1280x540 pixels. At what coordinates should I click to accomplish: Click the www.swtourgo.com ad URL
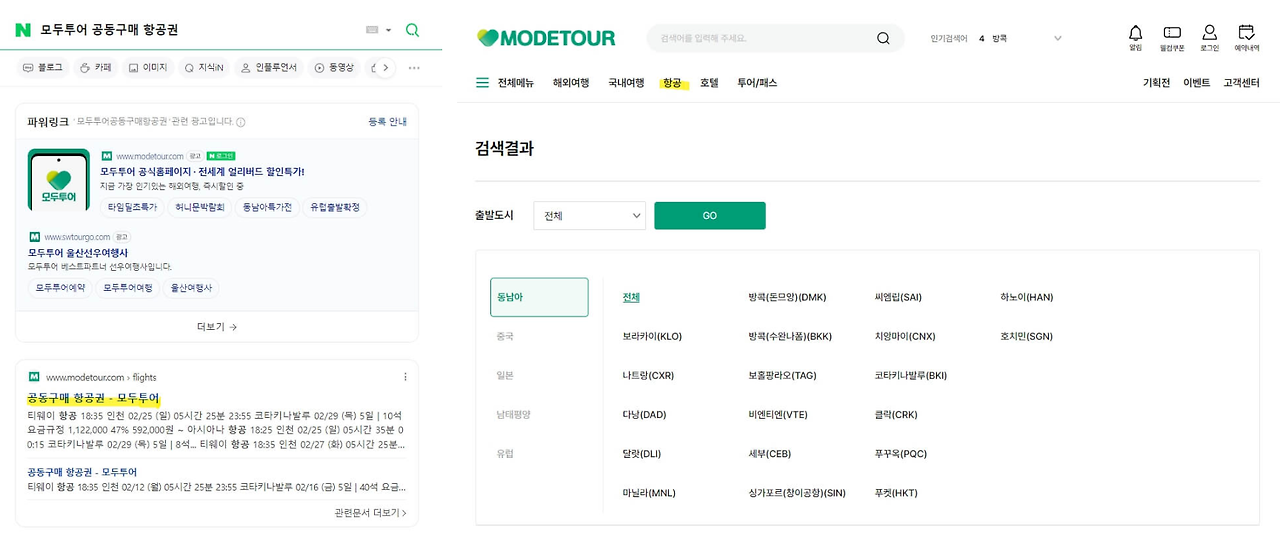(77, 237)
